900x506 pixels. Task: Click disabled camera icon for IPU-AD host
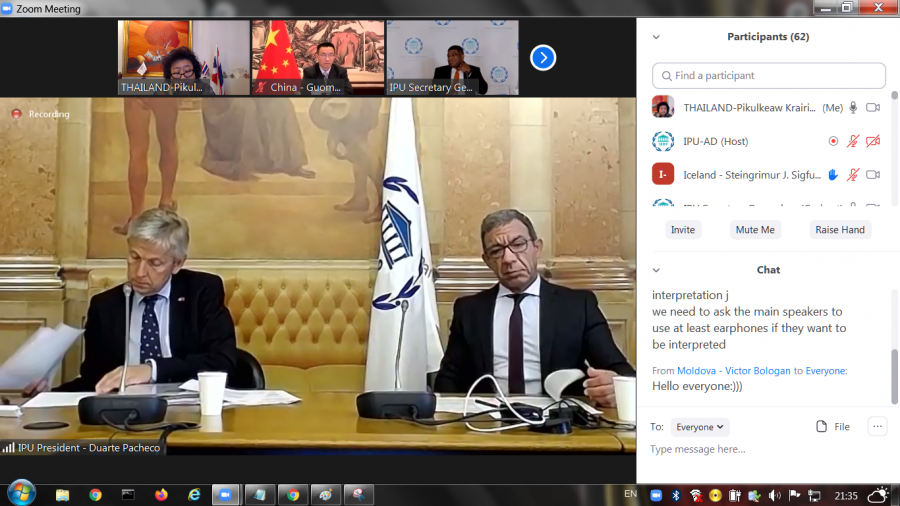click(873, 141)
